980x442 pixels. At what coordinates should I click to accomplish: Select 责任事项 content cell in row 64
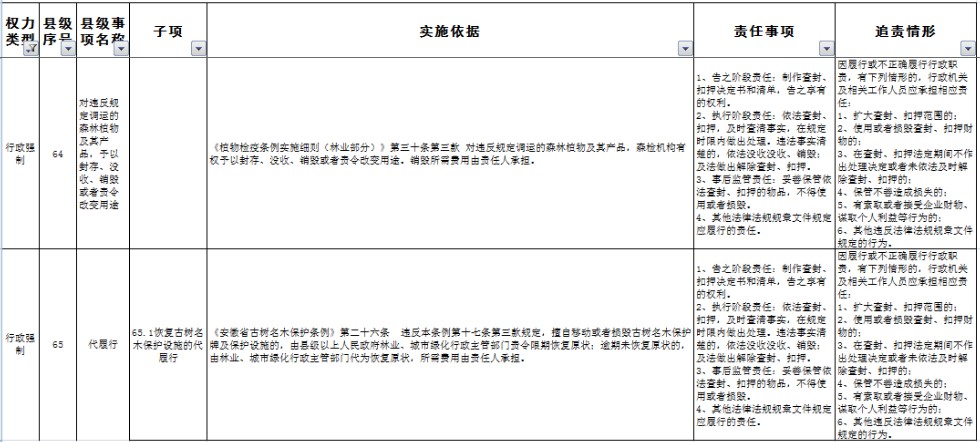click(764, 154)
